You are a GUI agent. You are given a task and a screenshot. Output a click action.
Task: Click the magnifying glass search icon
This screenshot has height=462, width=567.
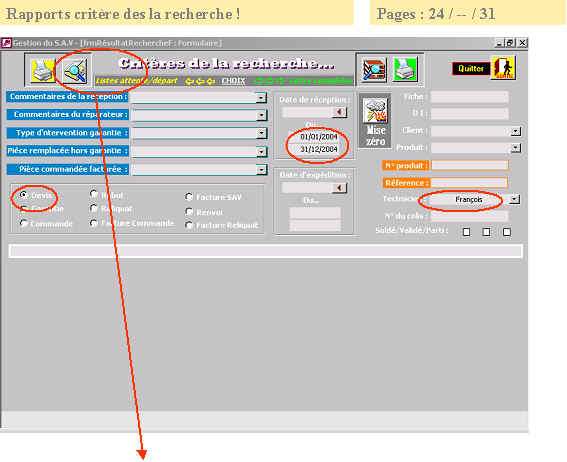pyautogui.click(x=75, y=70)
